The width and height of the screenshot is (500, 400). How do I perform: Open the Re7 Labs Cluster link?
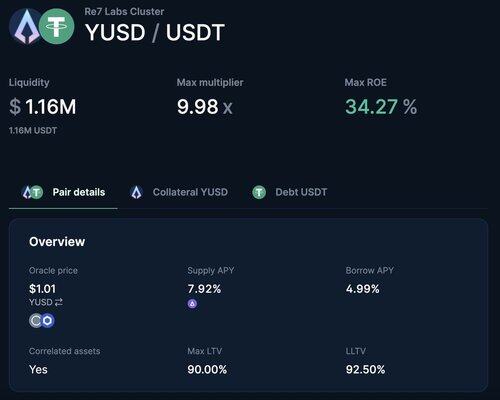click(x=124, y=12)
